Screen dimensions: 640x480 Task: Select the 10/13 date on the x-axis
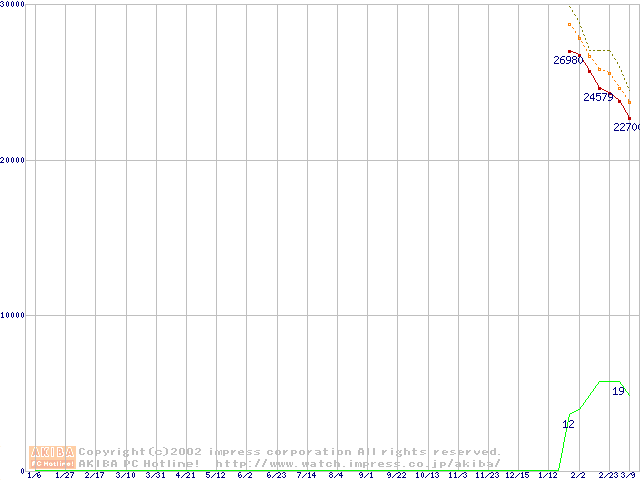point(427,475)
